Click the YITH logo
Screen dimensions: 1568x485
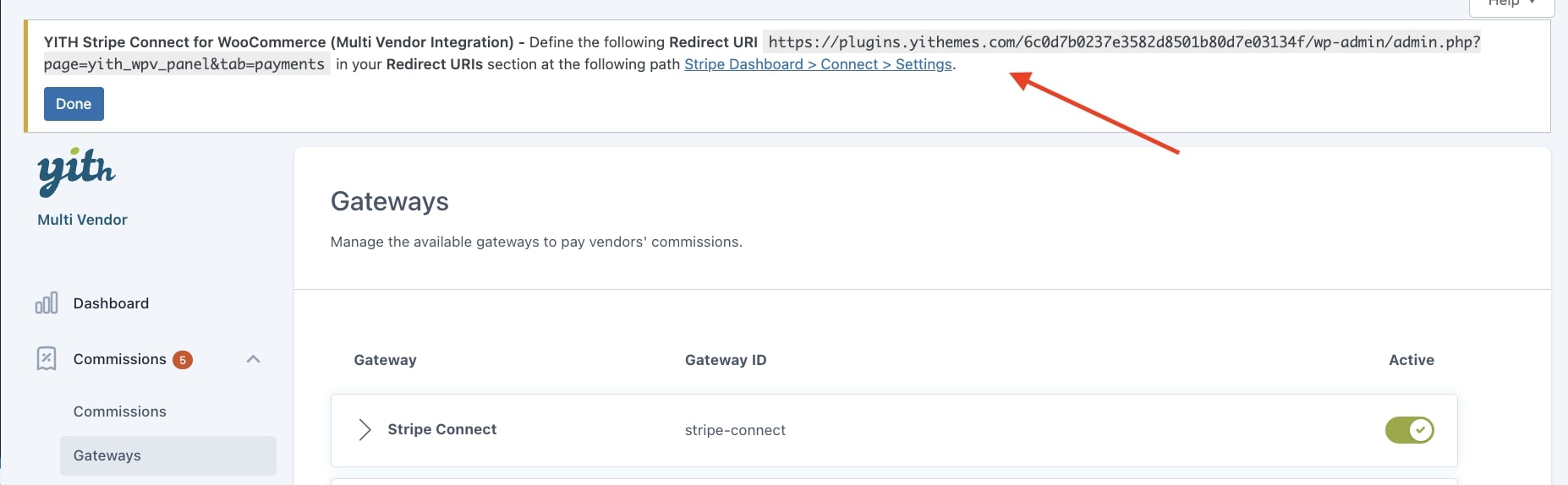[x=76, y=172]
